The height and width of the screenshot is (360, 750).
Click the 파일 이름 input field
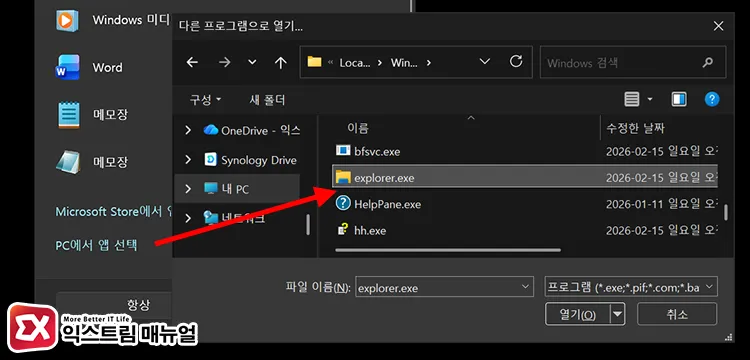444,288
